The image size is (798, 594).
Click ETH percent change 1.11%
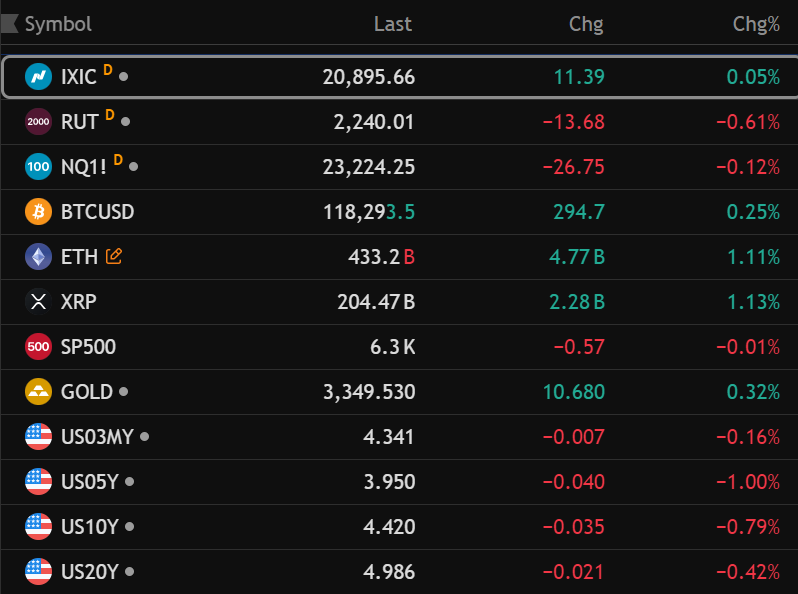tap(754, 257)
